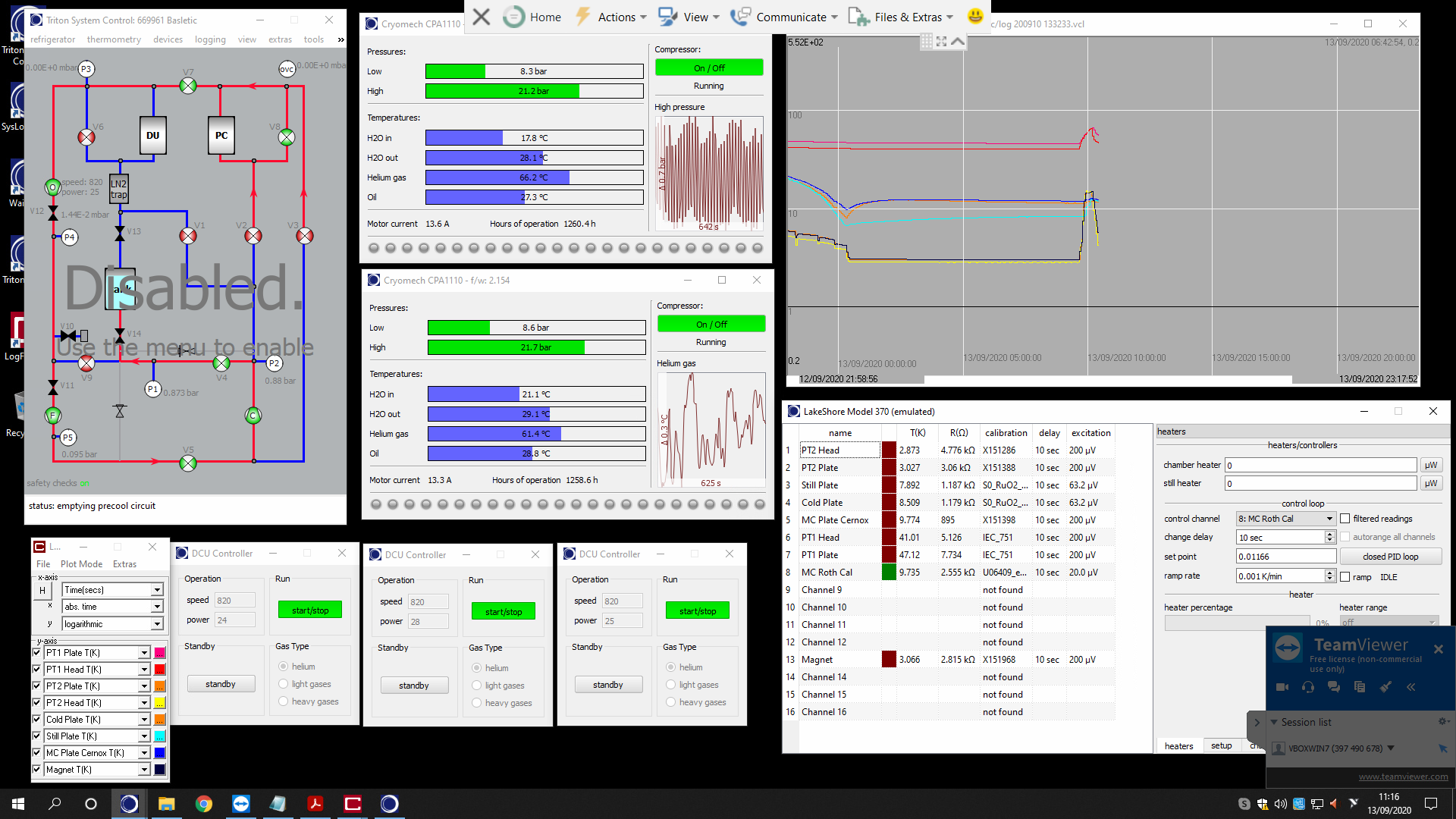Open the devices menu in Triton

[x=168, y=39]
